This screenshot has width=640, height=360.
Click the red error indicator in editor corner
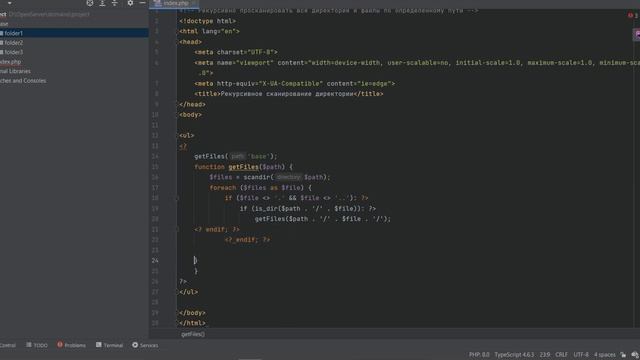coord(632,15)
